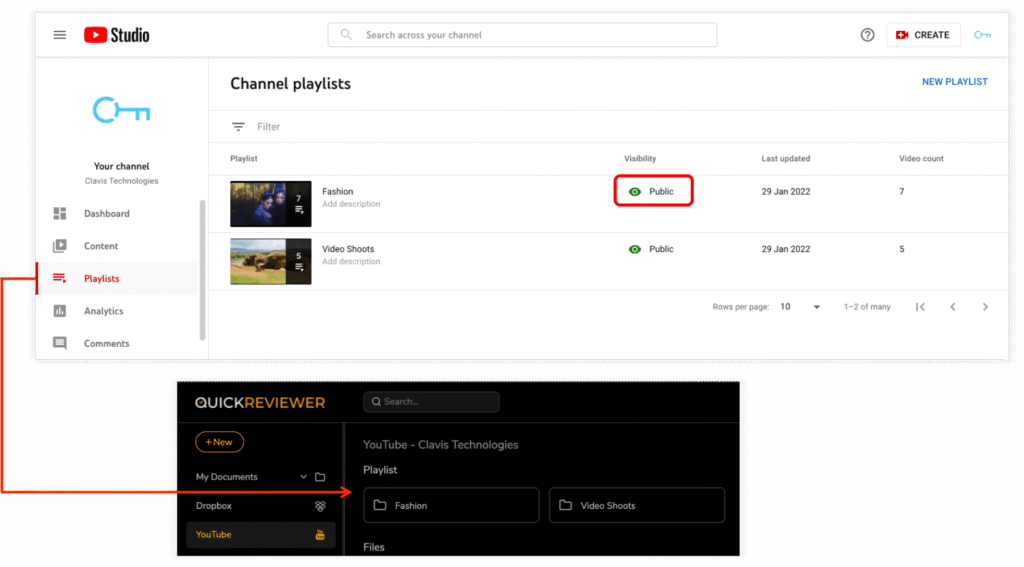This screenshot has height=567, width=1024.
Task: Select Dashboard in the left sidebar
Action: pos(106,214)
